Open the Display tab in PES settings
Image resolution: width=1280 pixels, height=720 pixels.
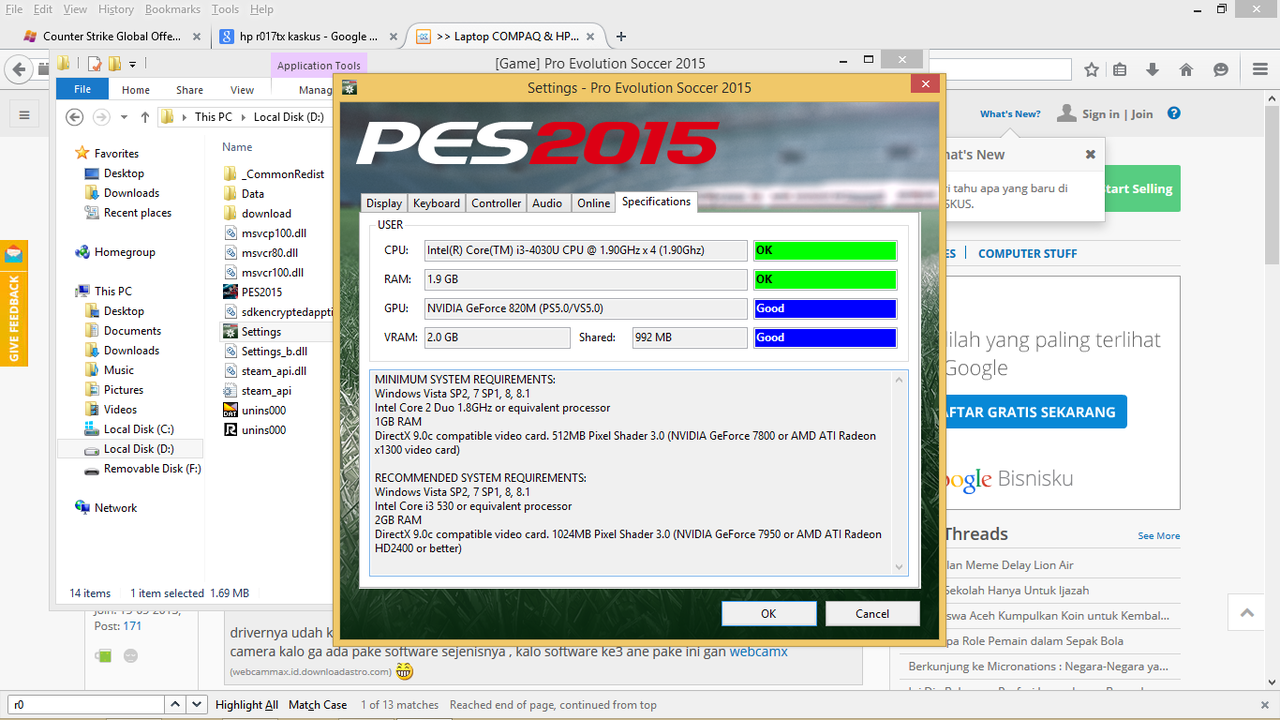point(384,203)
